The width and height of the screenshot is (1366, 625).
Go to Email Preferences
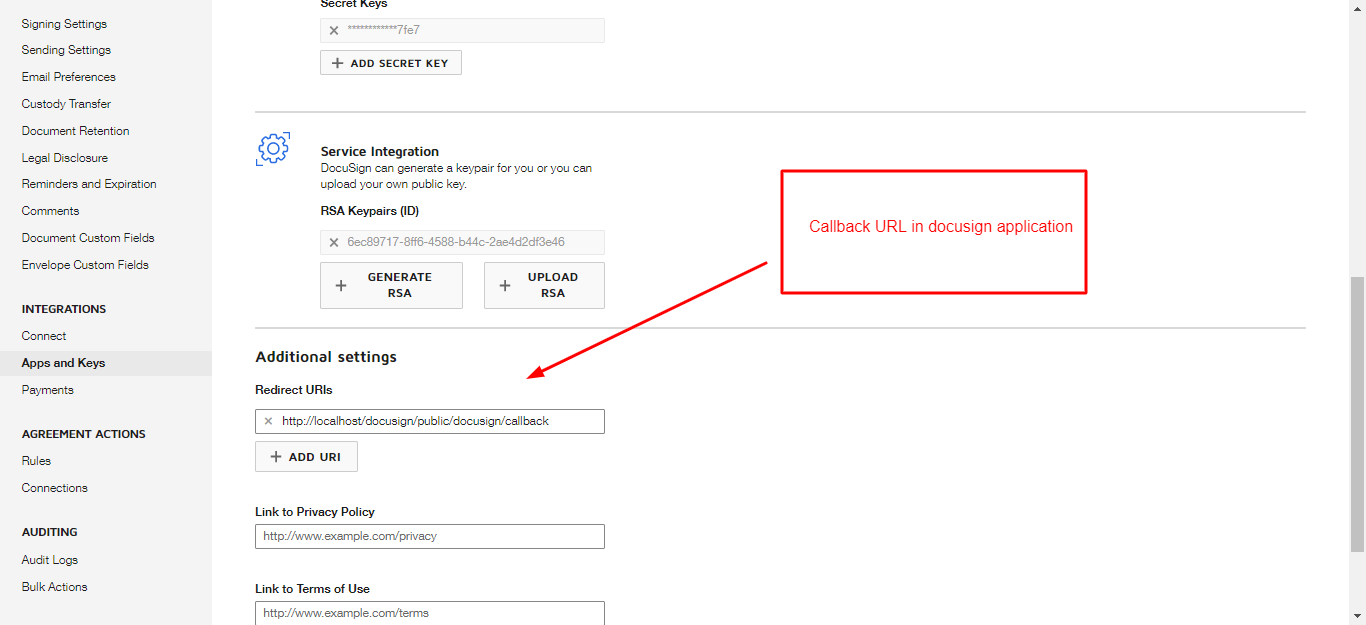pyautogui.click(x=69, y=77)
